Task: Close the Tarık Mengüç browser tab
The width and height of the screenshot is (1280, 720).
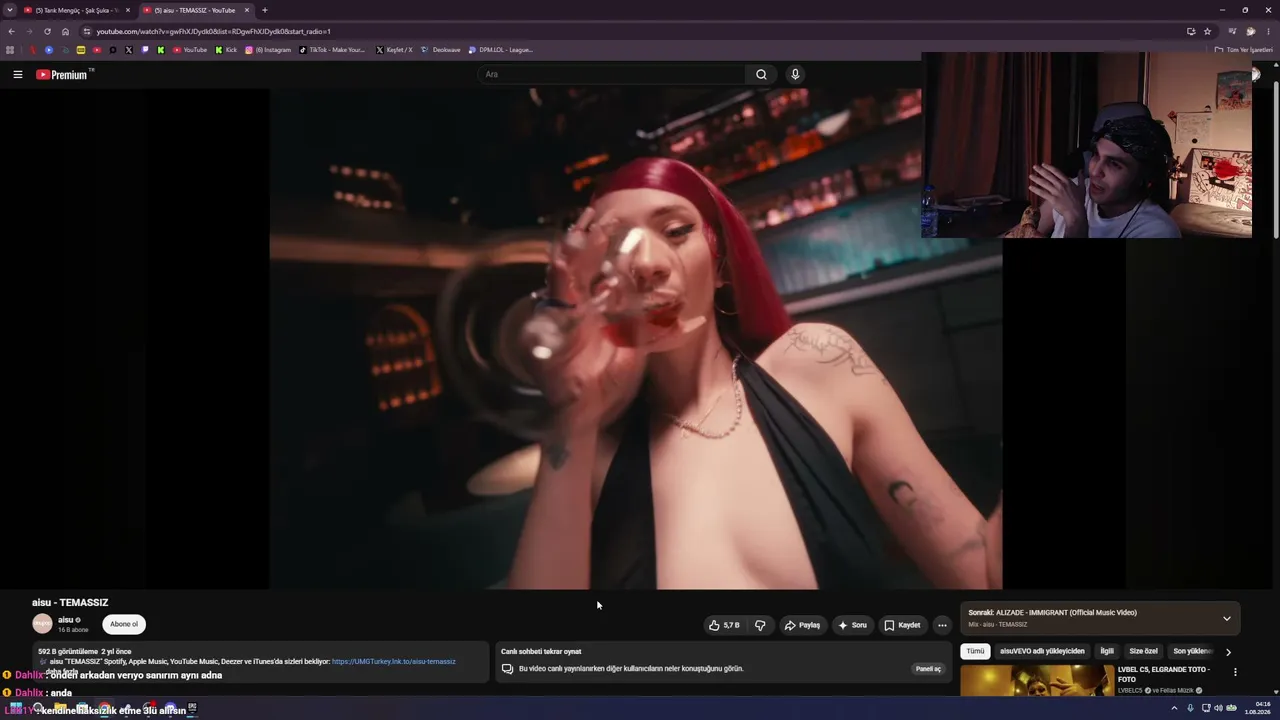Action: coord(128,10)
